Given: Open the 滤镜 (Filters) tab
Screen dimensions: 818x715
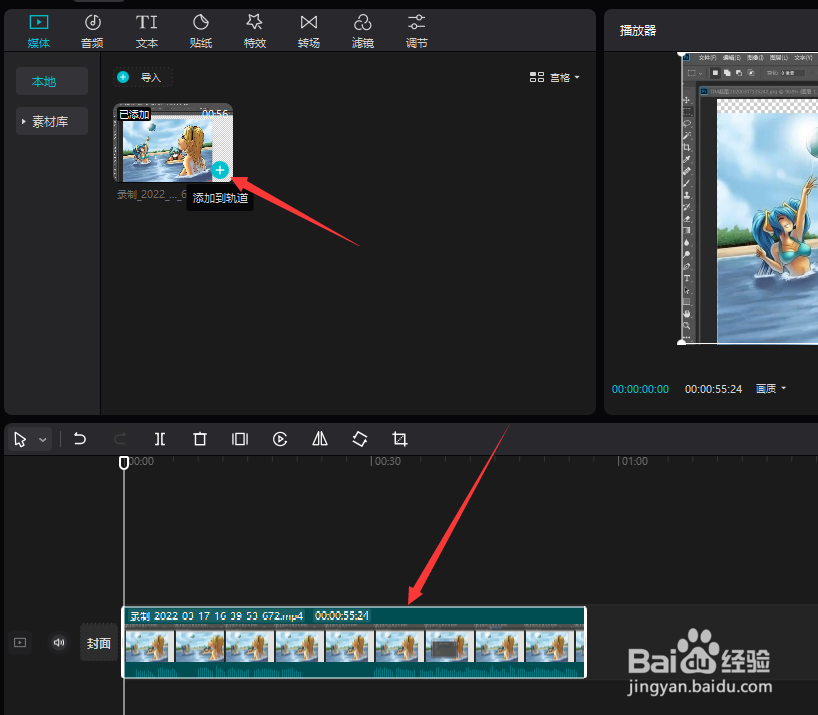Looking at the screenshot, I should (x=363, y=32).
